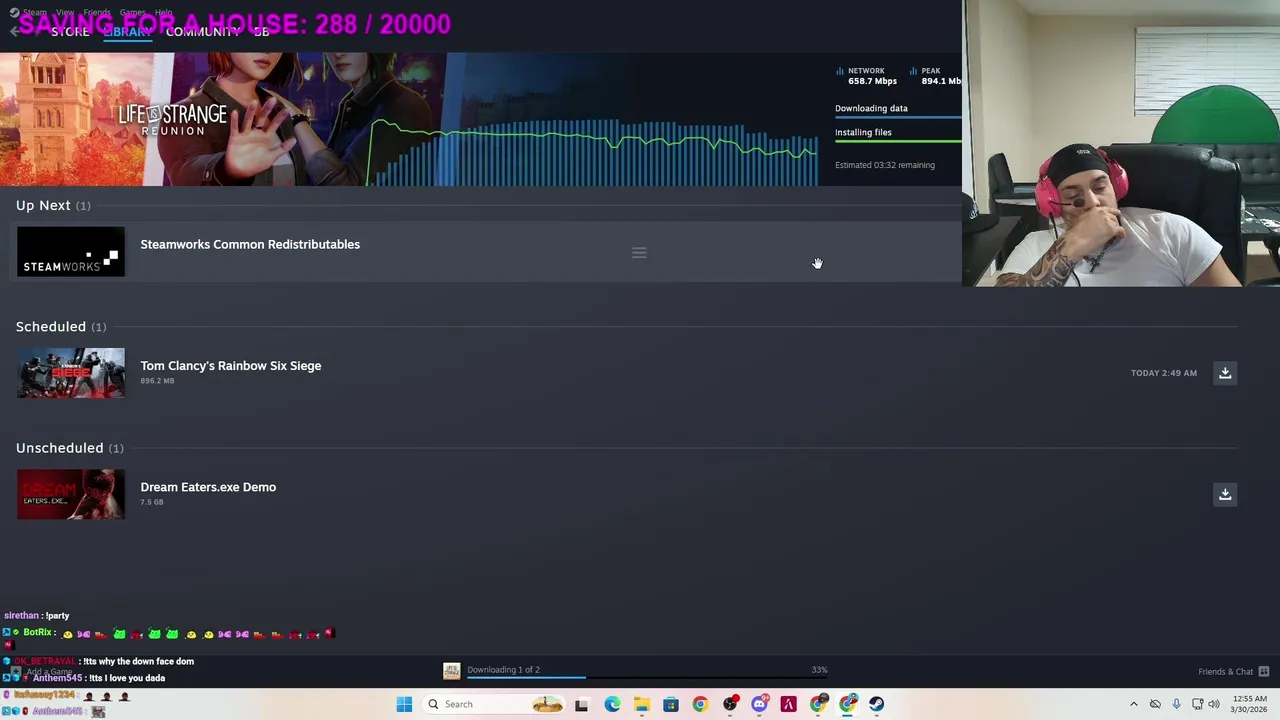
Task: Open Microsoft Store from taskbar
Action: 671,704
